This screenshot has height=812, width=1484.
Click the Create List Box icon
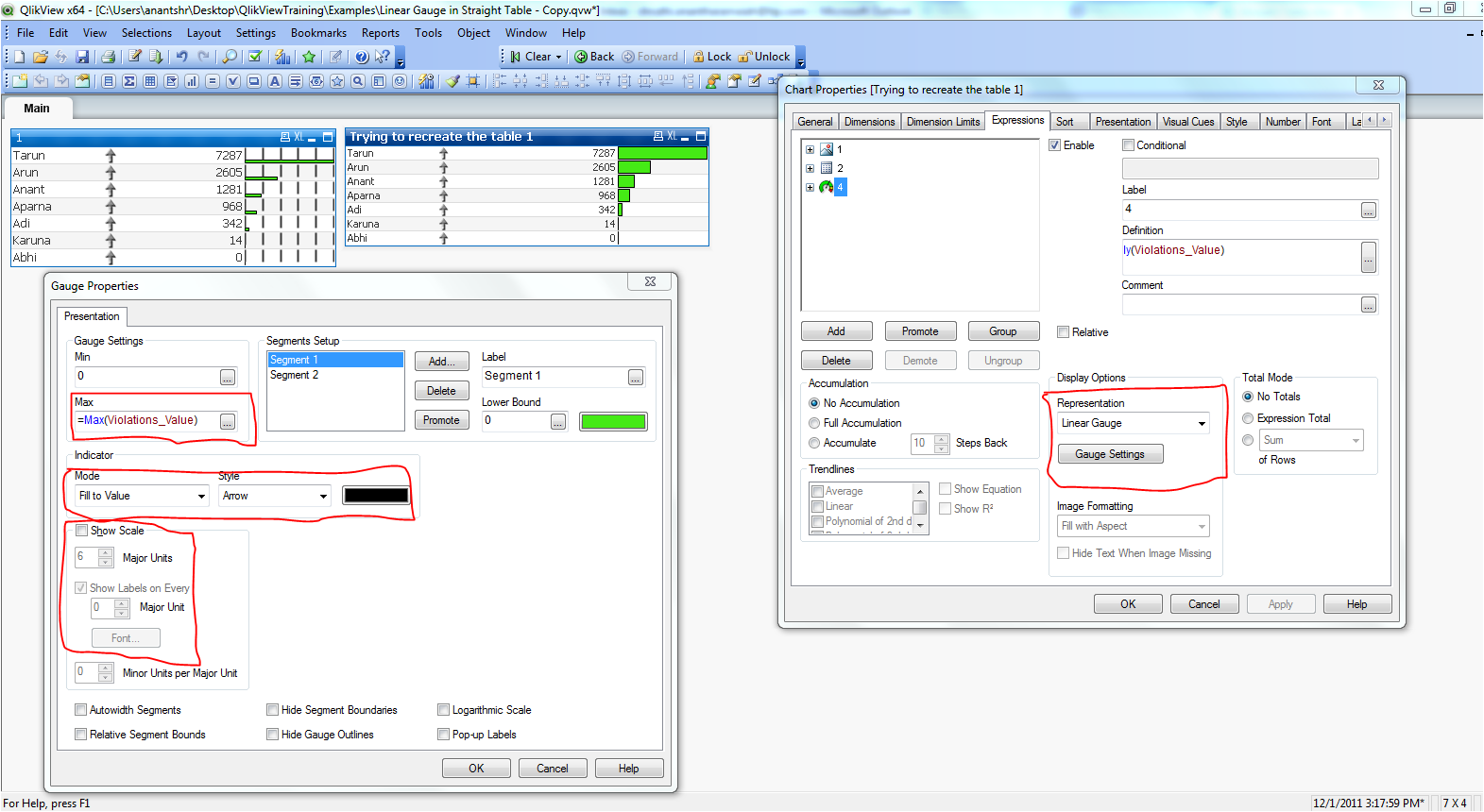tap(109, 81)
